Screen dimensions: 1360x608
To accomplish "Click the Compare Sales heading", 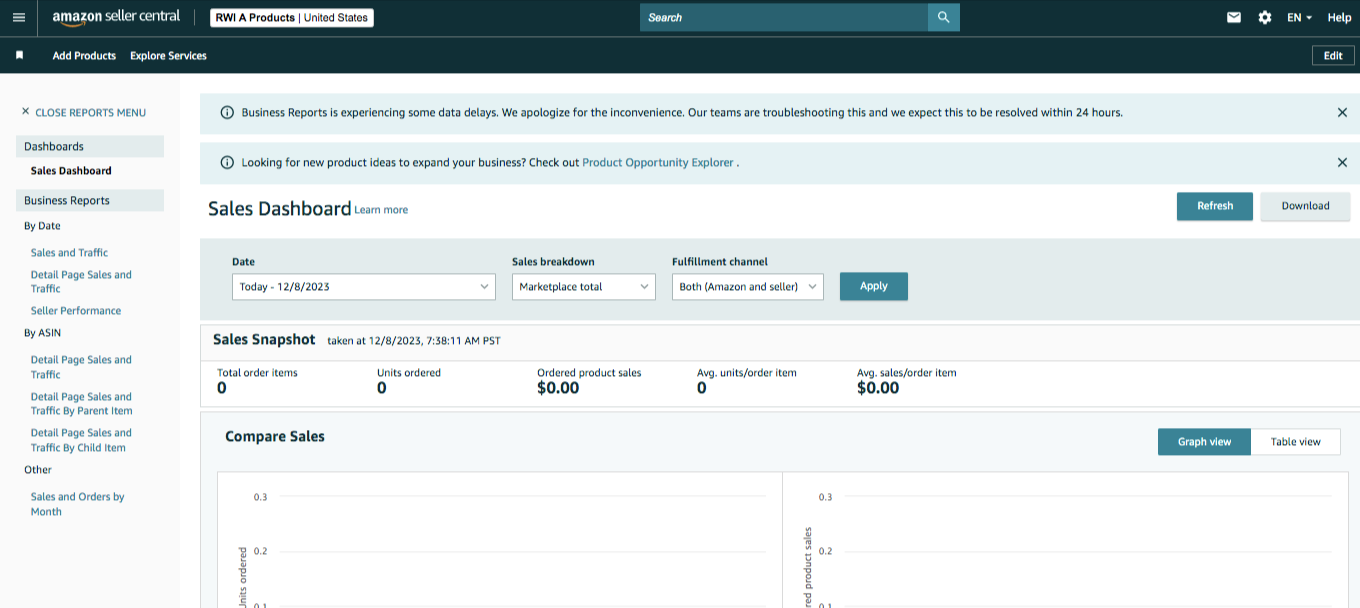I will 275,436.
